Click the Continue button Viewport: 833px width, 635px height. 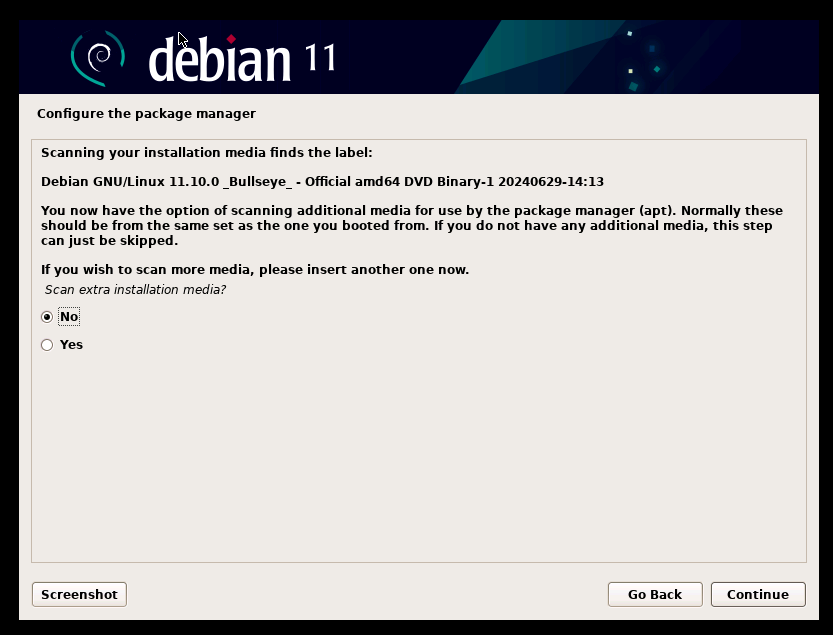click(758, 595)
